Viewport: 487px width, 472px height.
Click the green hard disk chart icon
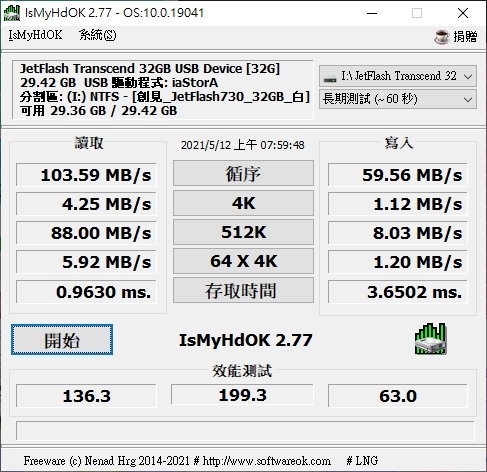(x=430, y=339)
